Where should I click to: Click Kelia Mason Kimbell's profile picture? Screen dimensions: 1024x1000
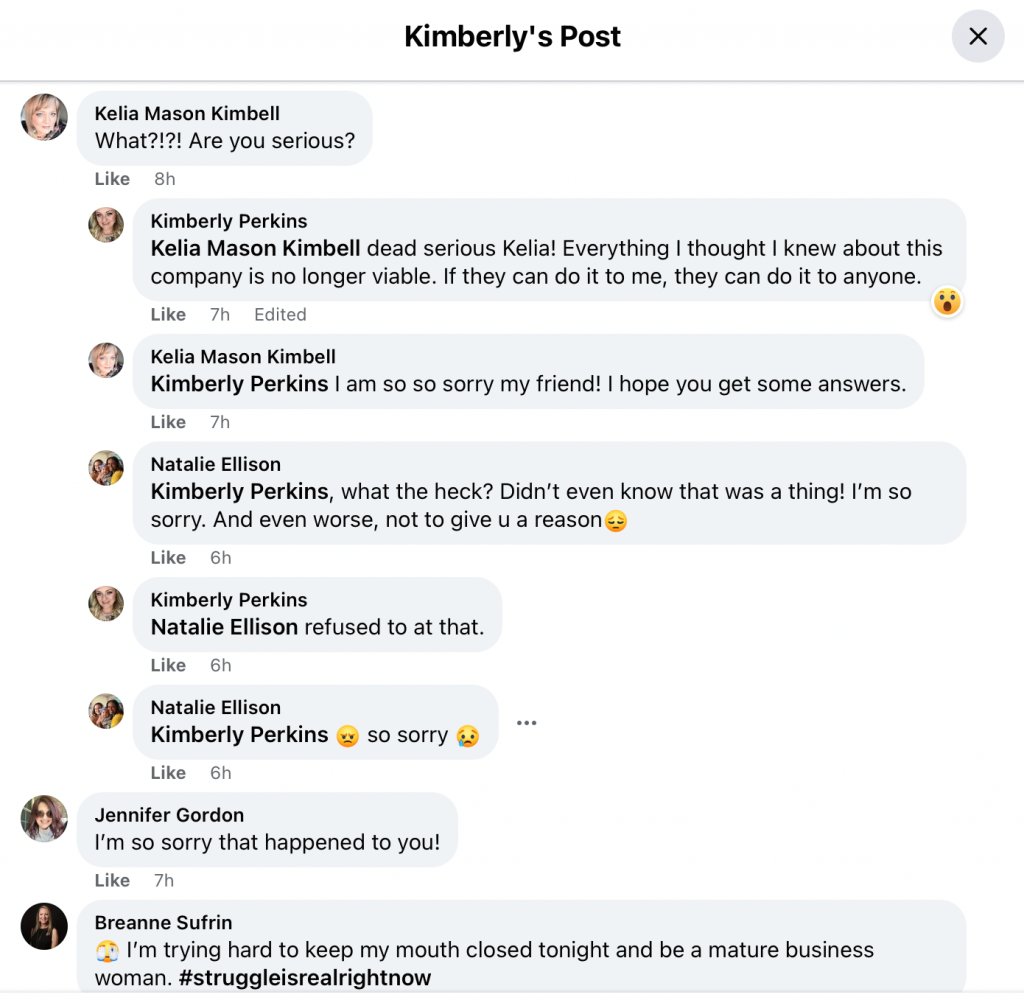pyautogui.click(x=43, y=117)
